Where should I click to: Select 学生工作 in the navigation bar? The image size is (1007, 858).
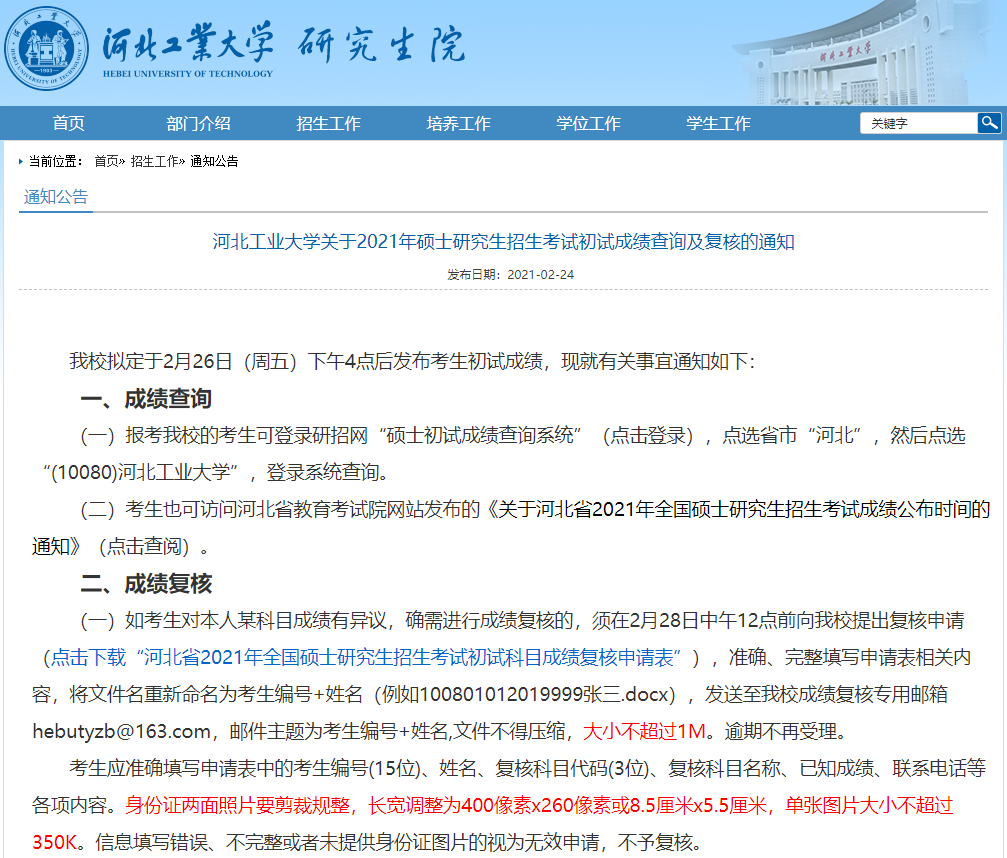pyautogui.click(x=718, y=124)
